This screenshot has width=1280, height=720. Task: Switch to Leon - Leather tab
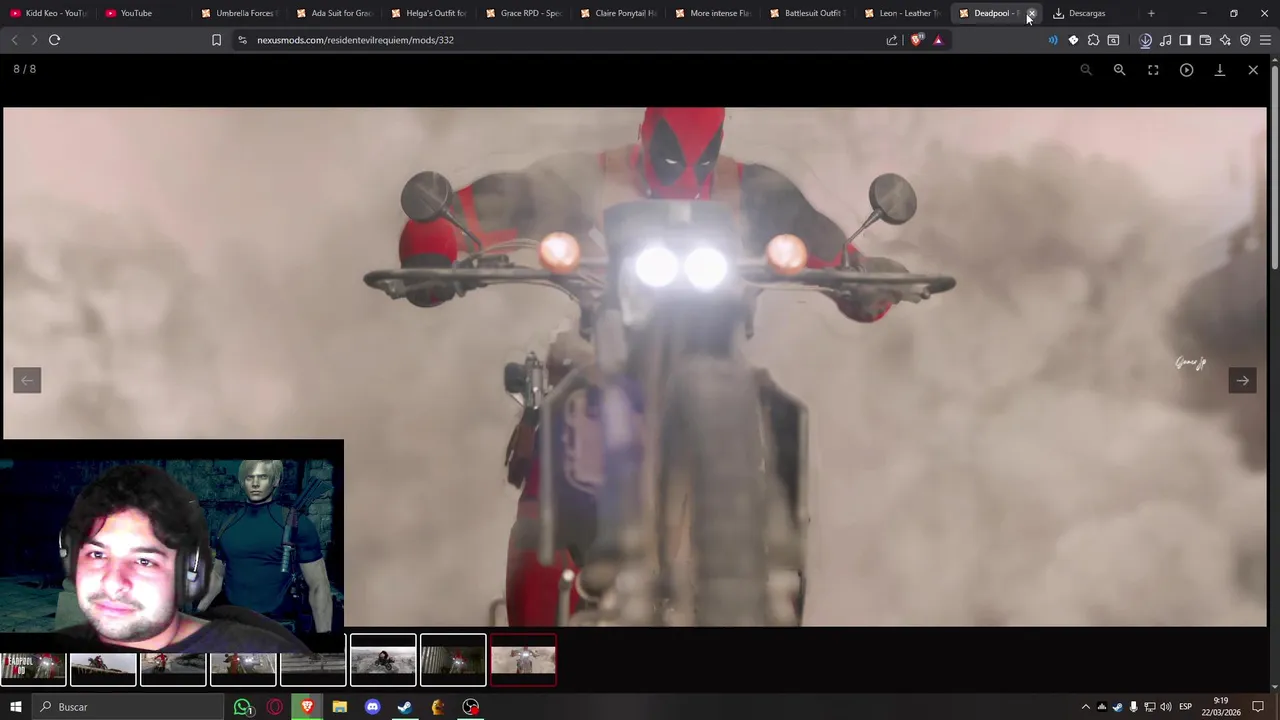pos(905,13)
